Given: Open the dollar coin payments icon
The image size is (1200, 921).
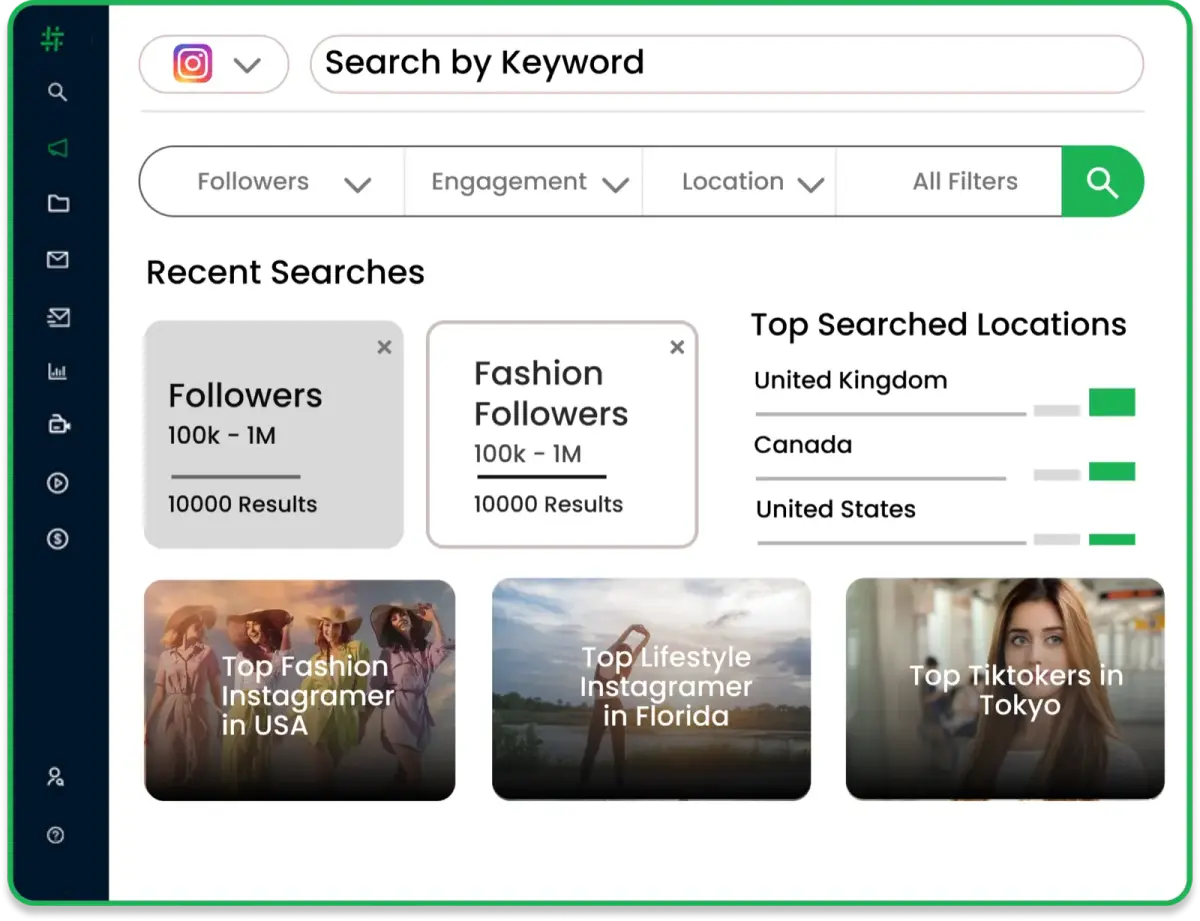Looking at the screenshot, I should 57,539.
